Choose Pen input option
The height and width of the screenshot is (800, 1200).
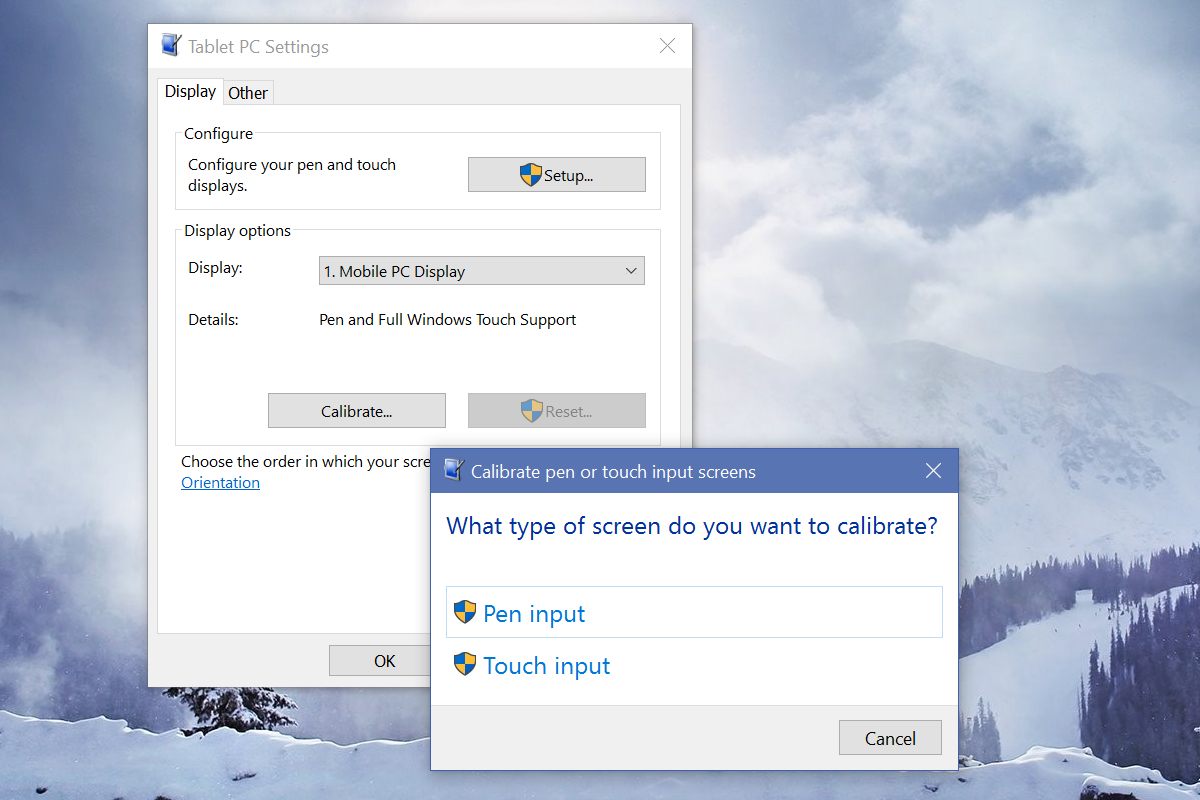click(x=694, y=612)
